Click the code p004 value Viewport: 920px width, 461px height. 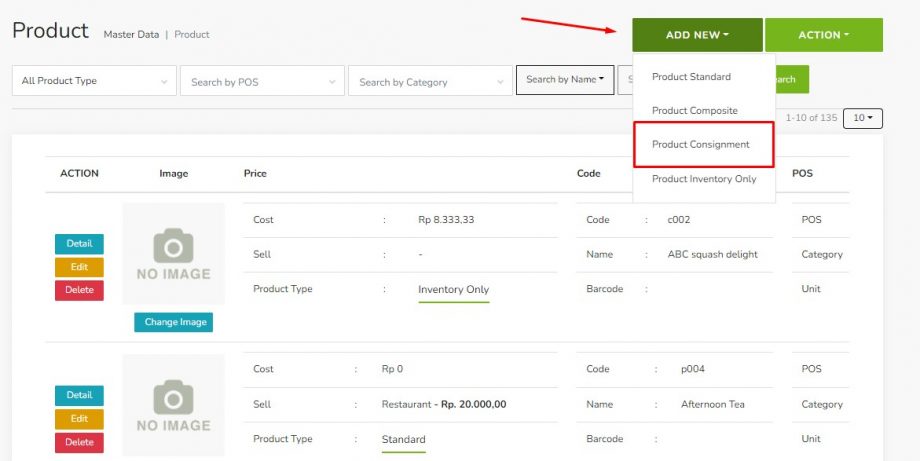pyautogui.click(x=693, y=369)
